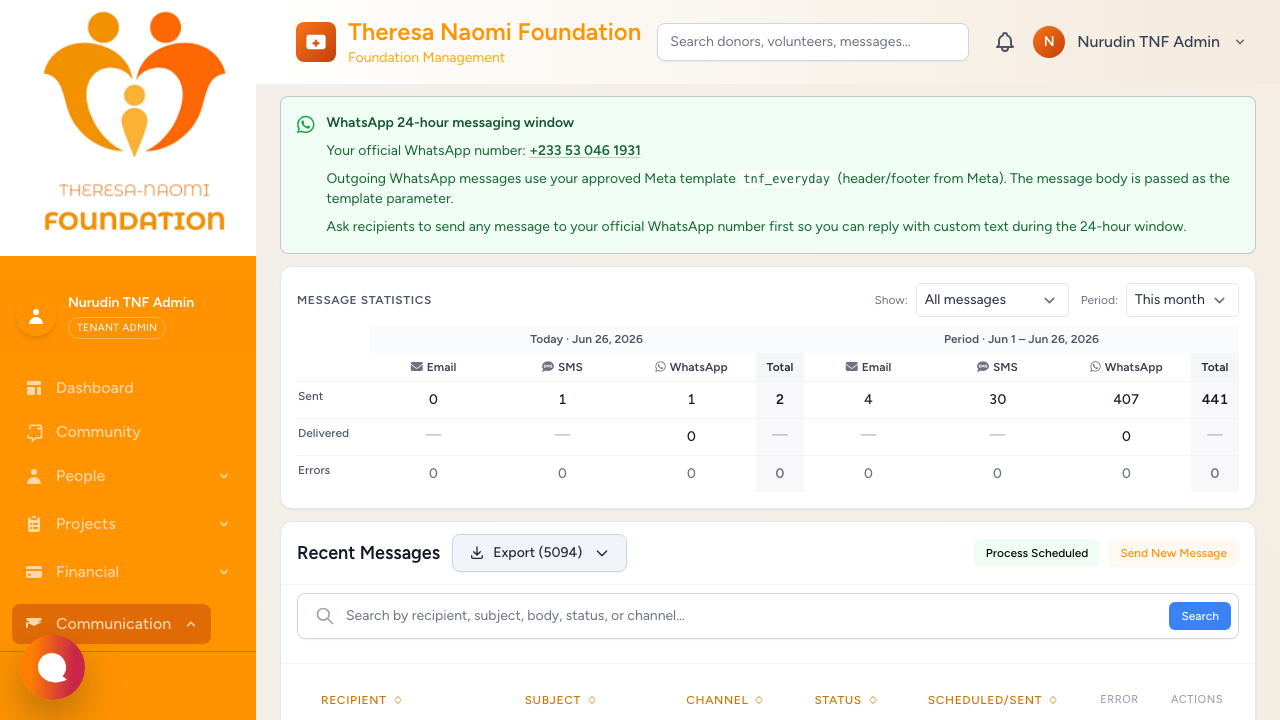Focus the donors, volunteers, messages search field
The height and width of the screenshot is (720, 1280).
[813, 42]
